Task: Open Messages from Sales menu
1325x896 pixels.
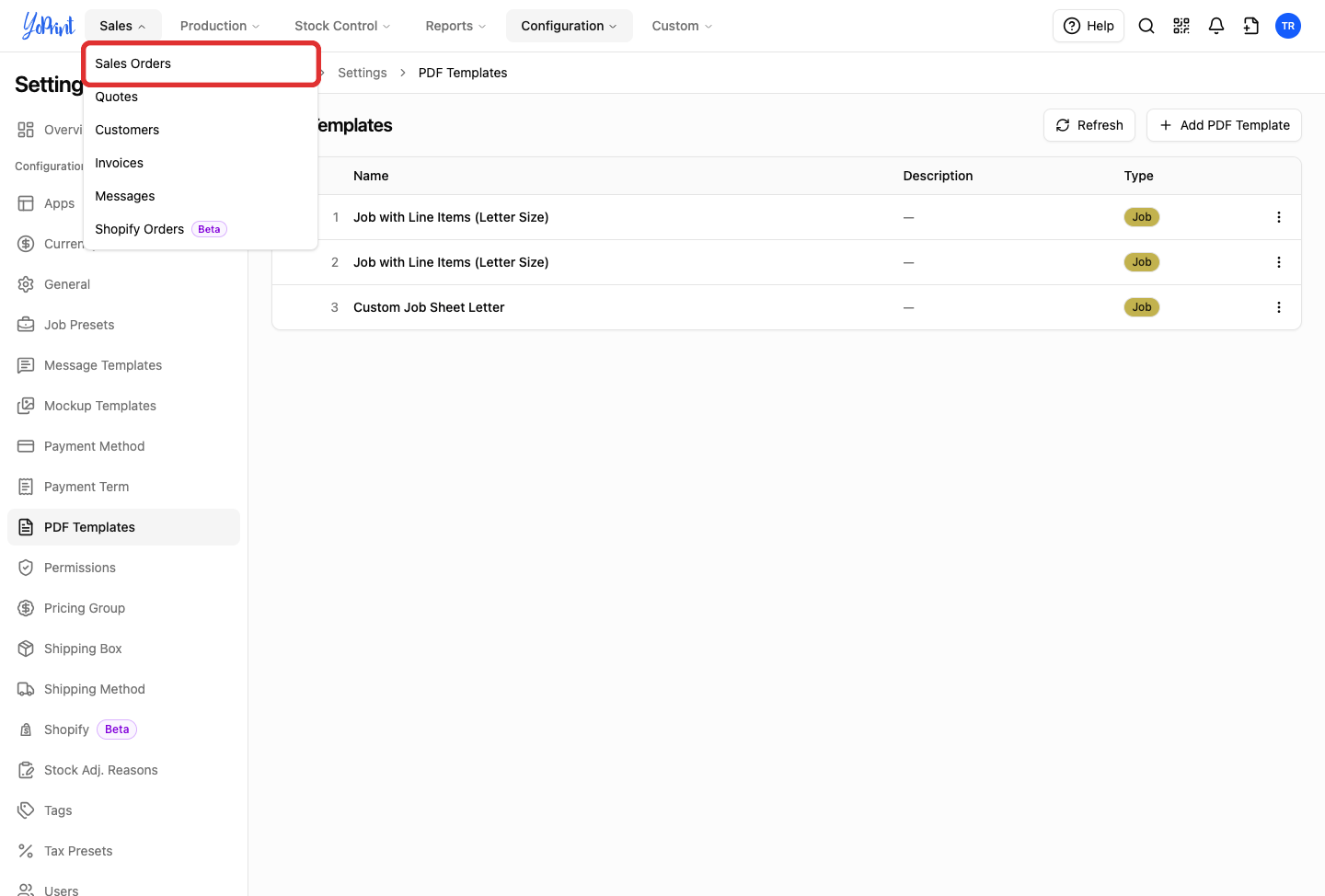Action: [x=201, y=196]
